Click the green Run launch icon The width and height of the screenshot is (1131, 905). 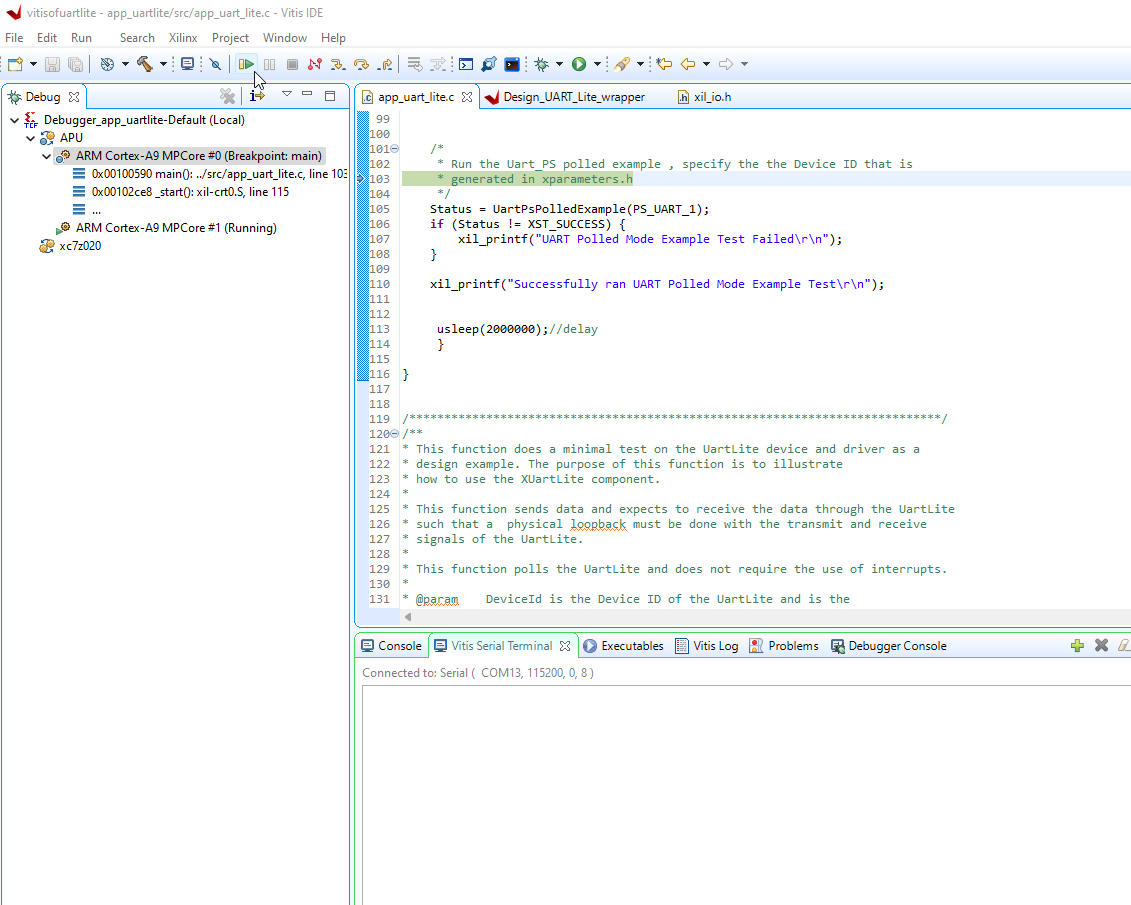[x=578, y=64]
